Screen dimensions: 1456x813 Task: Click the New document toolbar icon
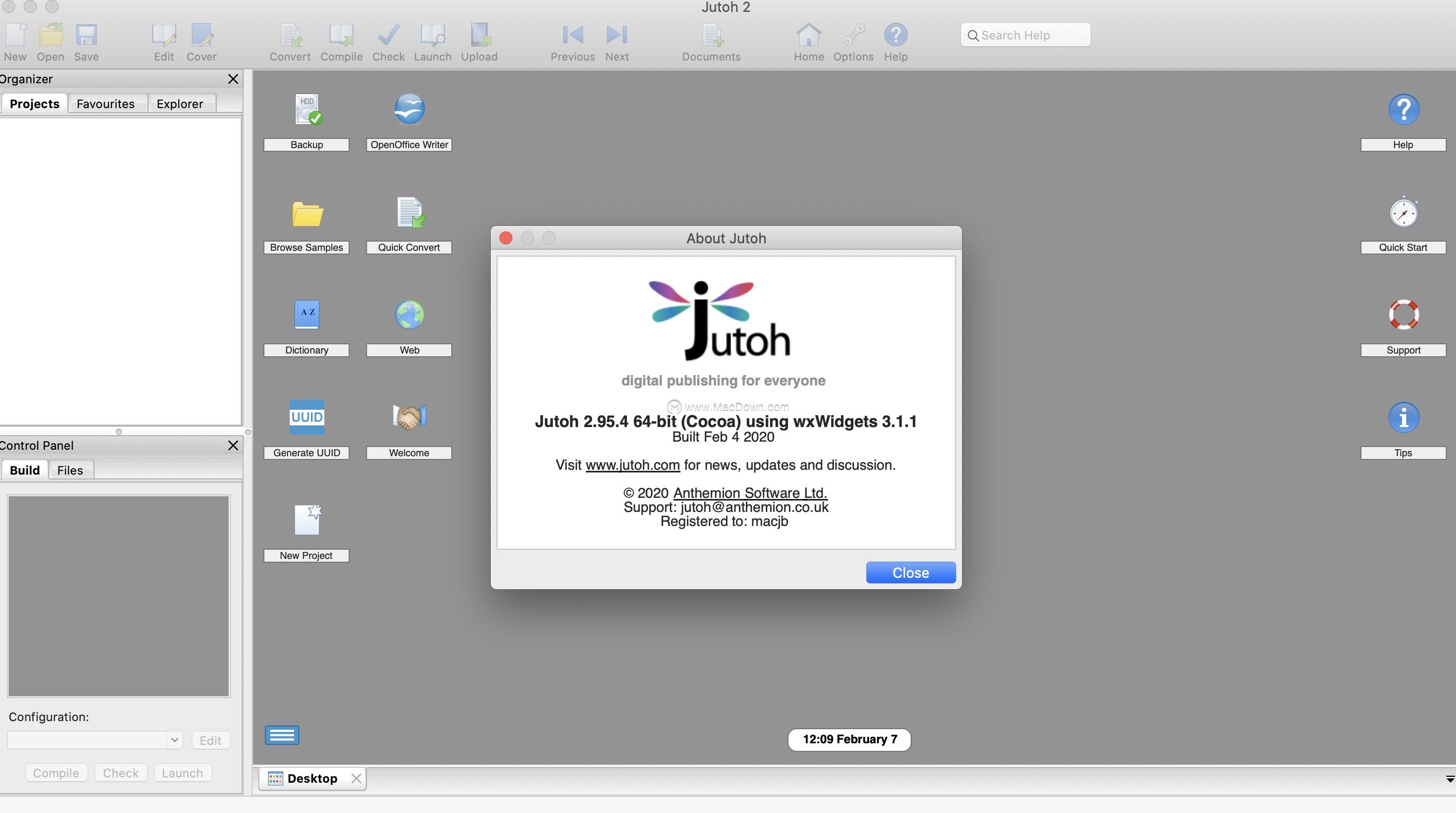click(x=15, y=35)
